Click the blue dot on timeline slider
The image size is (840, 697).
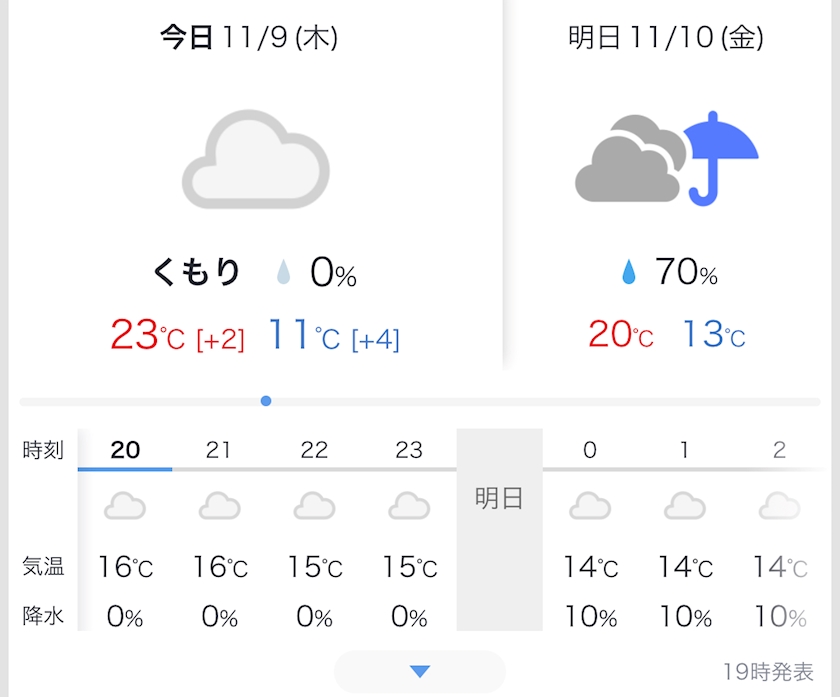266,401
